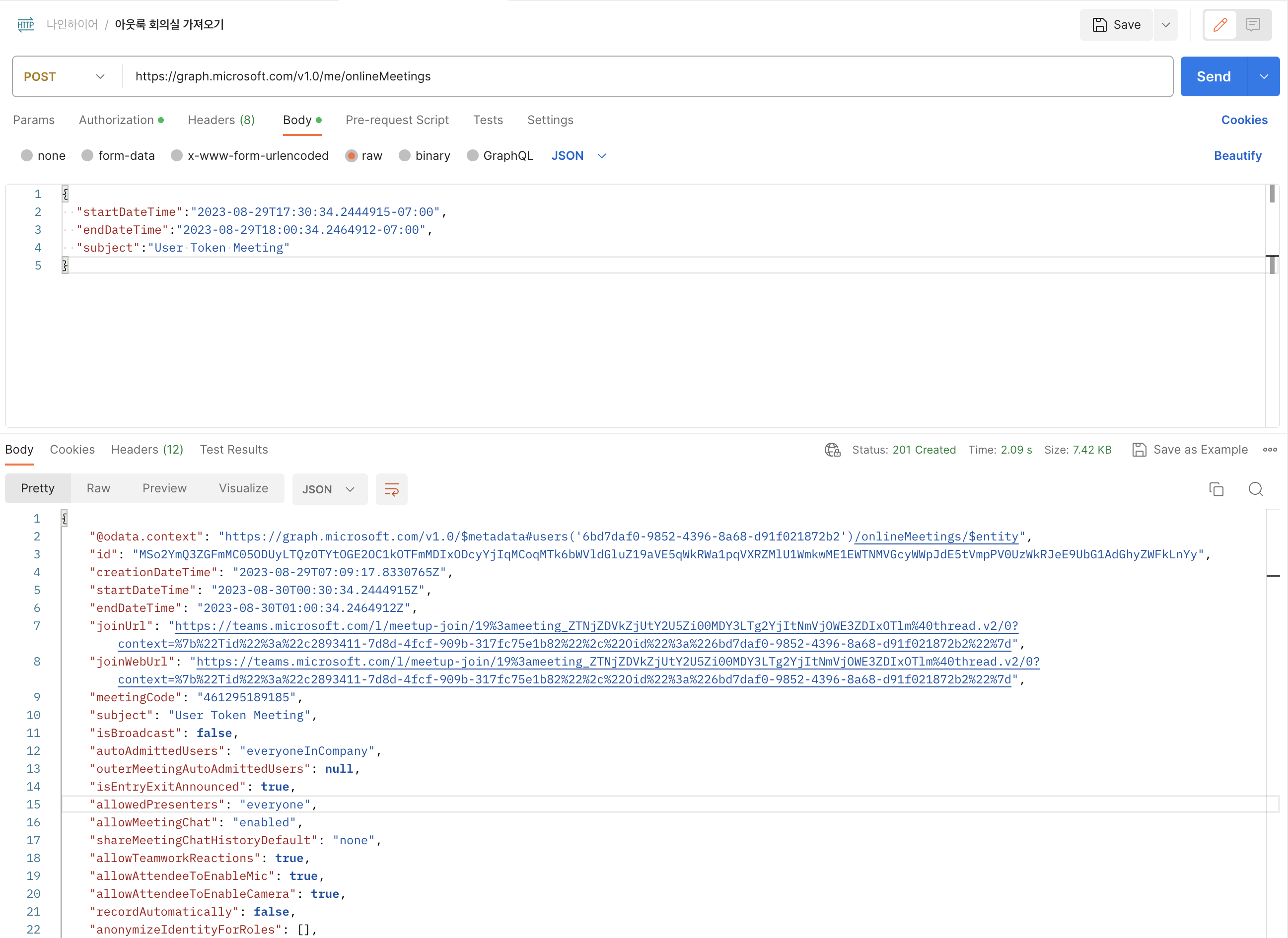Screen dimensions: 1288x938
Task: Click the allowedPresenters "everyone" line
Action: coord(203,804)
